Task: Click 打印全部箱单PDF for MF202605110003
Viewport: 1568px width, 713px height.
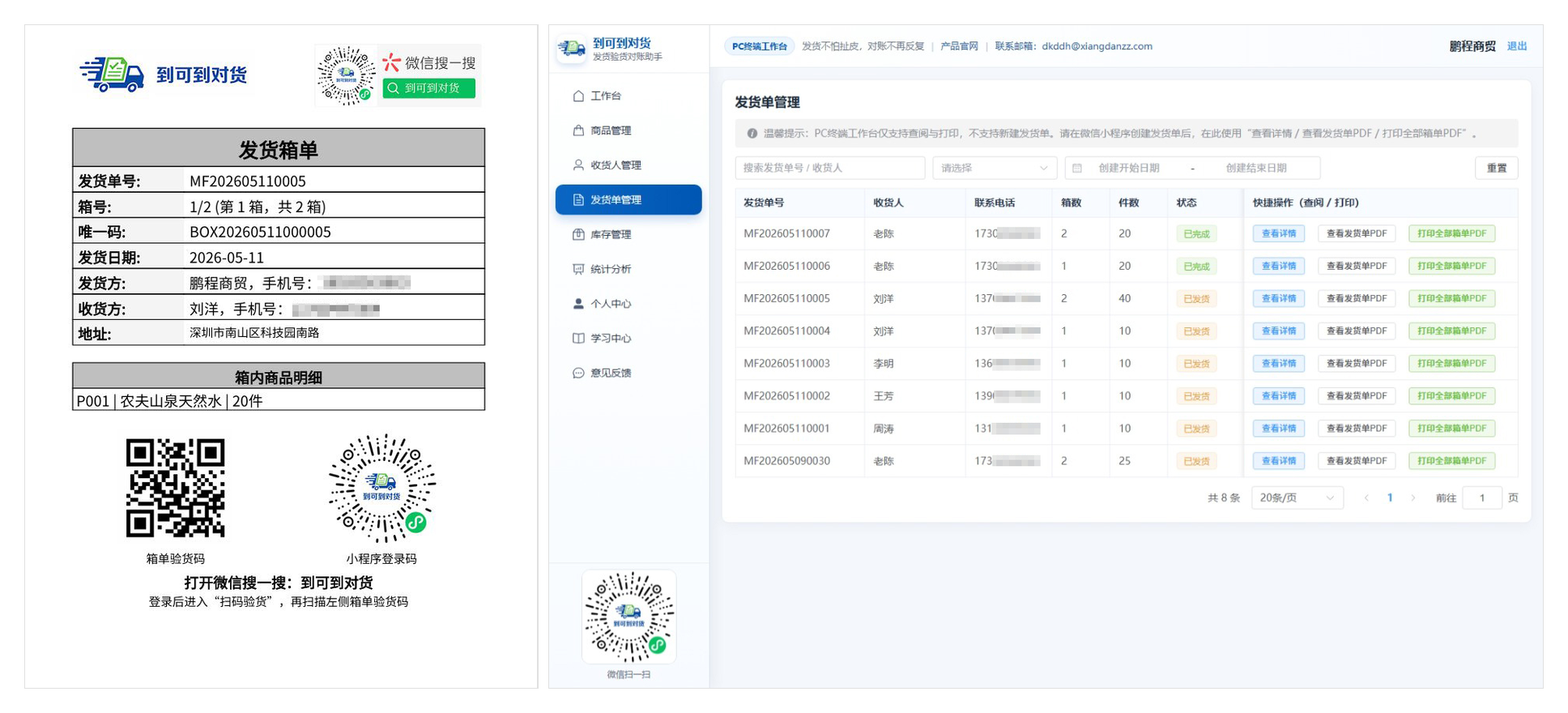Action: (1452, 364)
